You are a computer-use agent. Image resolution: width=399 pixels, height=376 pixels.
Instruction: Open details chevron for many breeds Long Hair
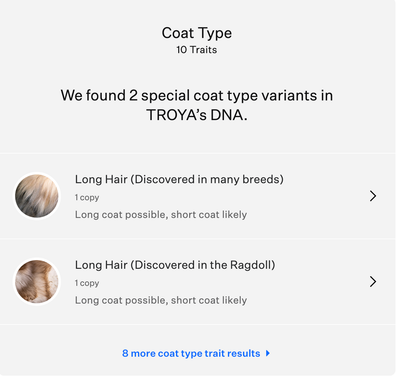[373, 196]
